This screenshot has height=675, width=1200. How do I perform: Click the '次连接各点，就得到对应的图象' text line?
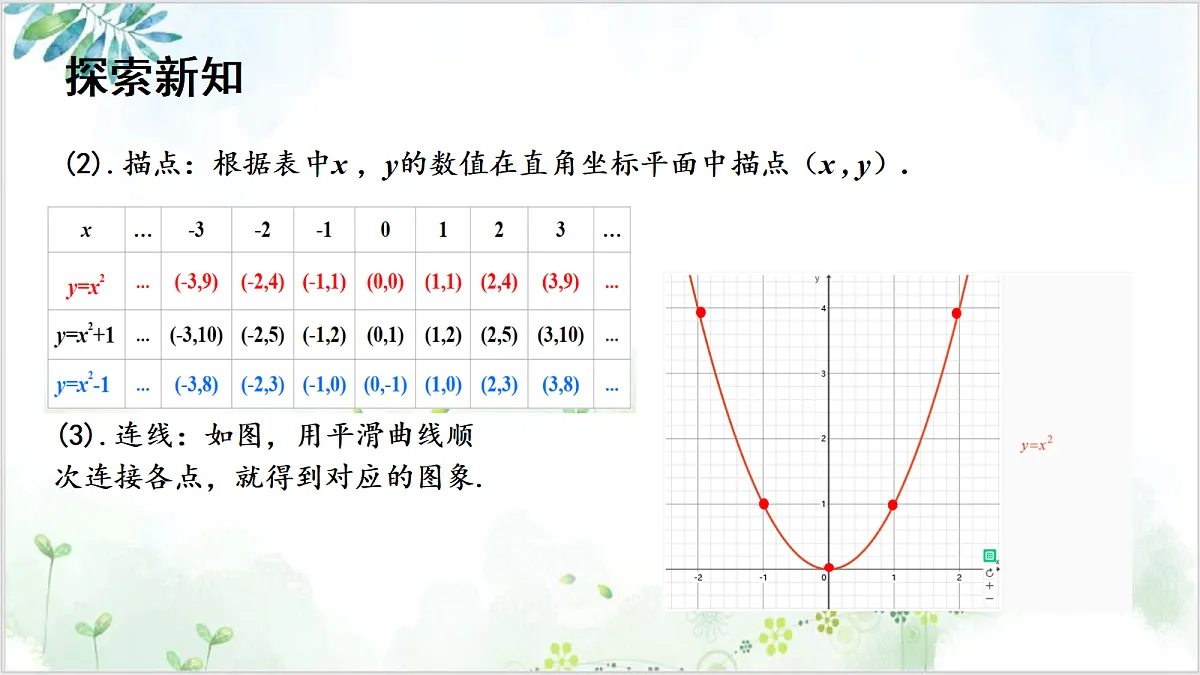[x=269, y=478]
